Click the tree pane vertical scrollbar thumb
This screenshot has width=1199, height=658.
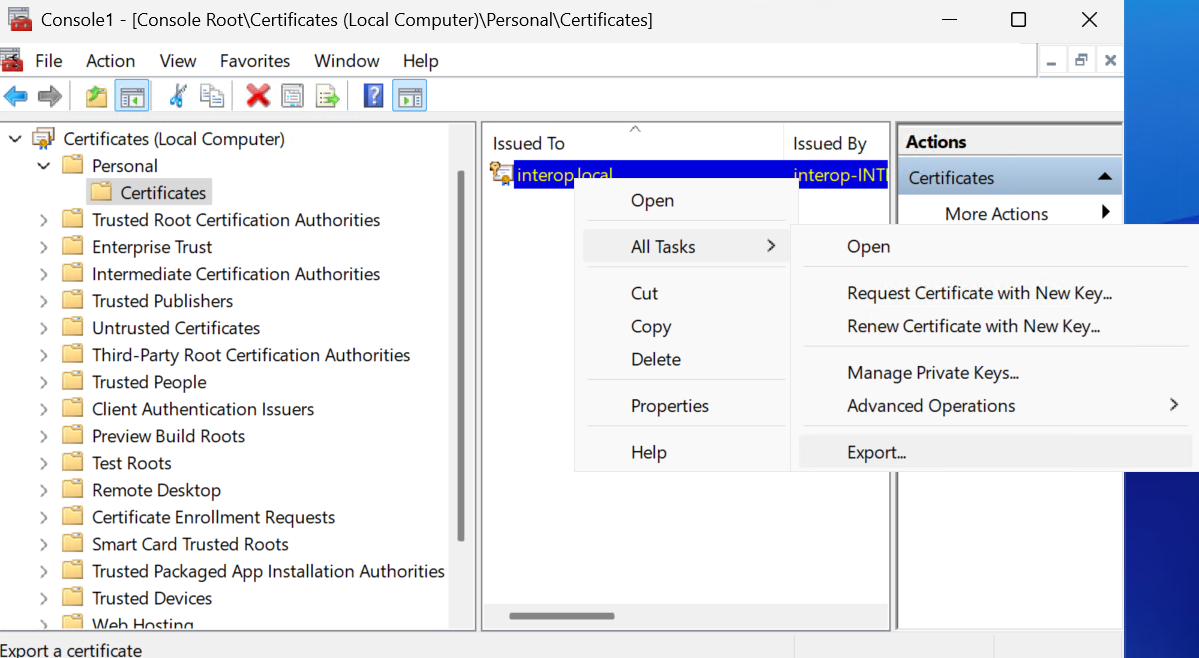(x=460, y=356)
